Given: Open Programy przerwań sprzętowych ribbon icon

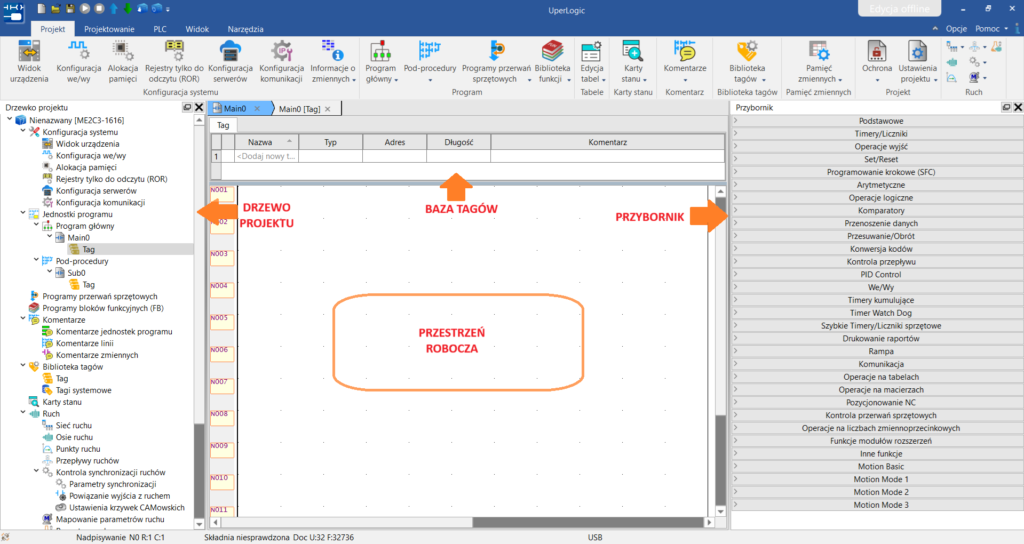Looking at the screenshot, I should pos(496,62).
